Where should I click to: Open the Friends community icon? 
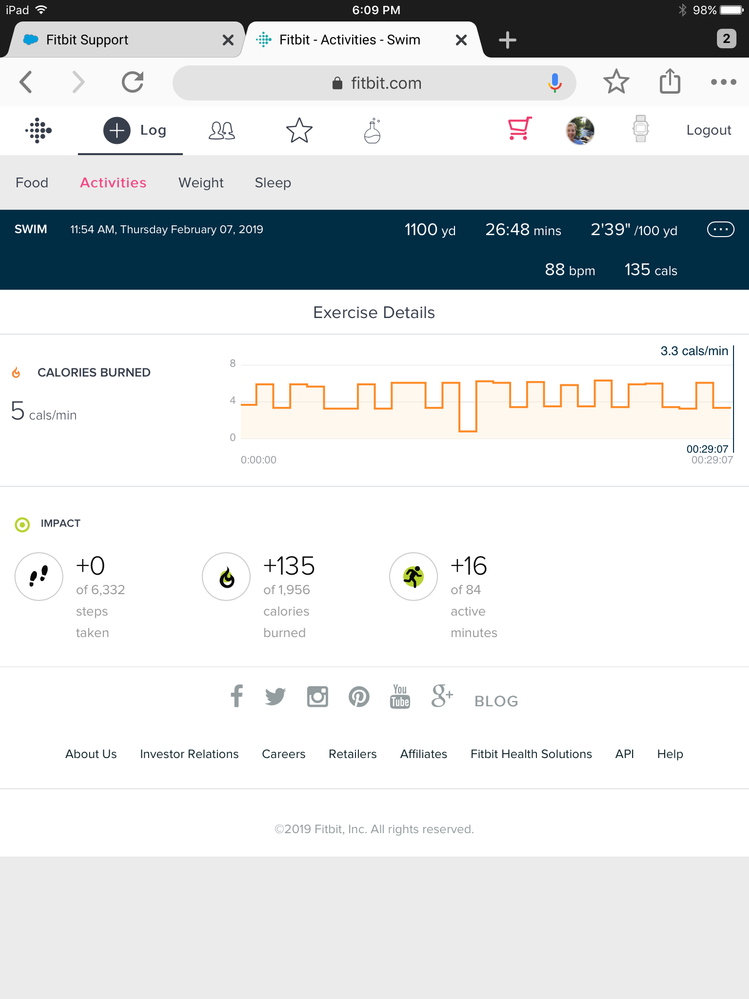[x=222, y=130]
